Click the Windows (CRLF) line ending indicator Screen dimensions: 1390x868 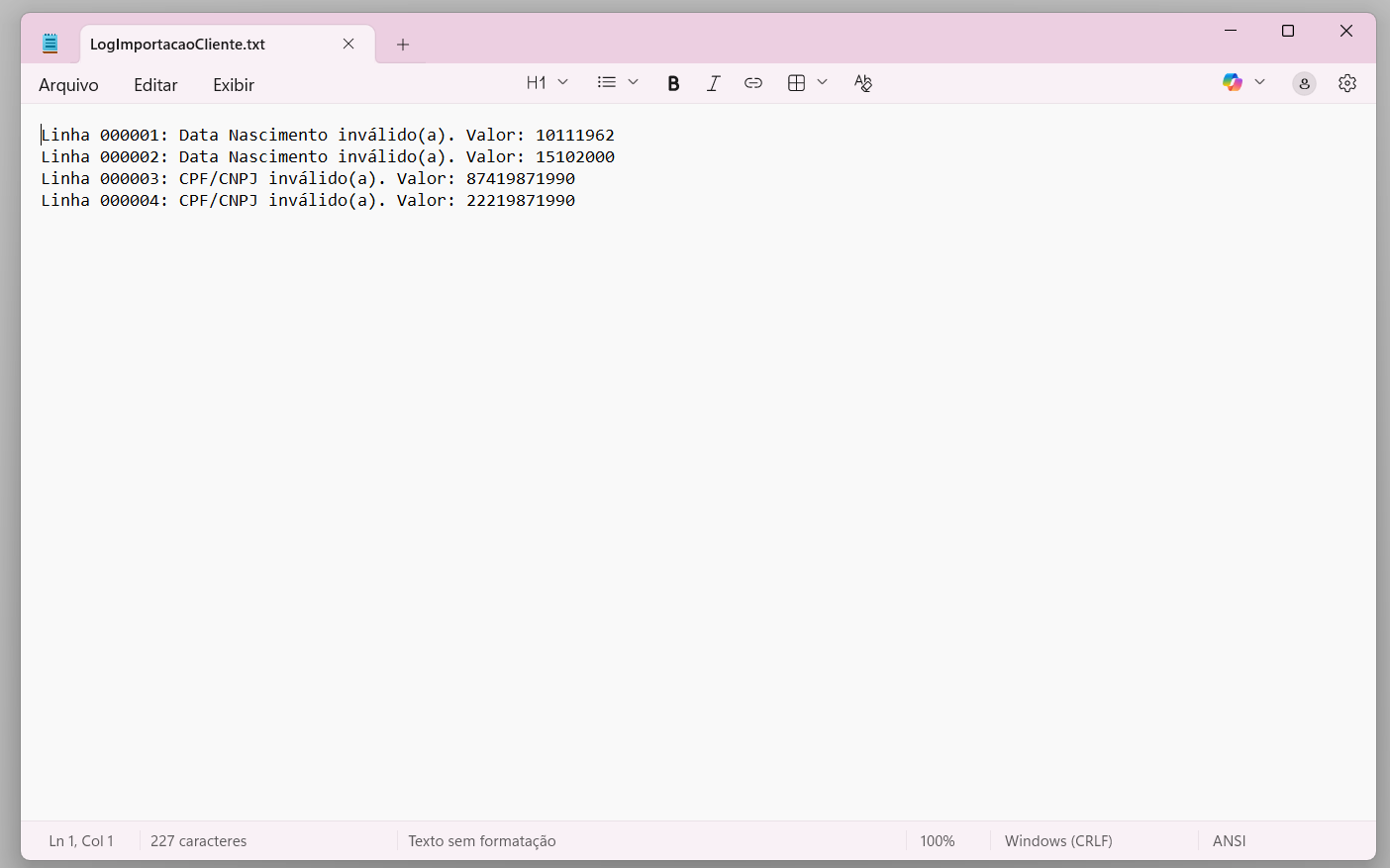[1058, 841]
